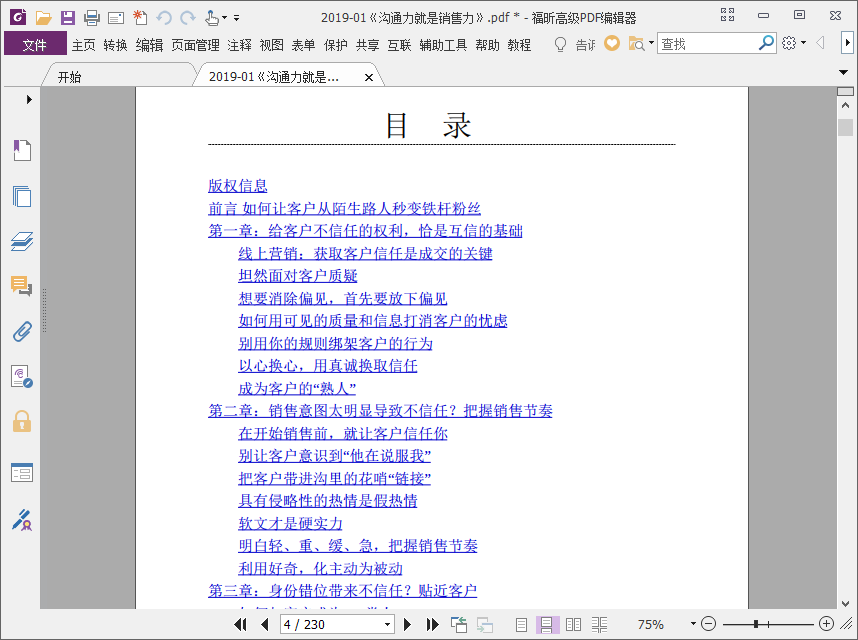Click the vertical scrollbar down arrow
858x640 pixels.
tap(845, 603)
